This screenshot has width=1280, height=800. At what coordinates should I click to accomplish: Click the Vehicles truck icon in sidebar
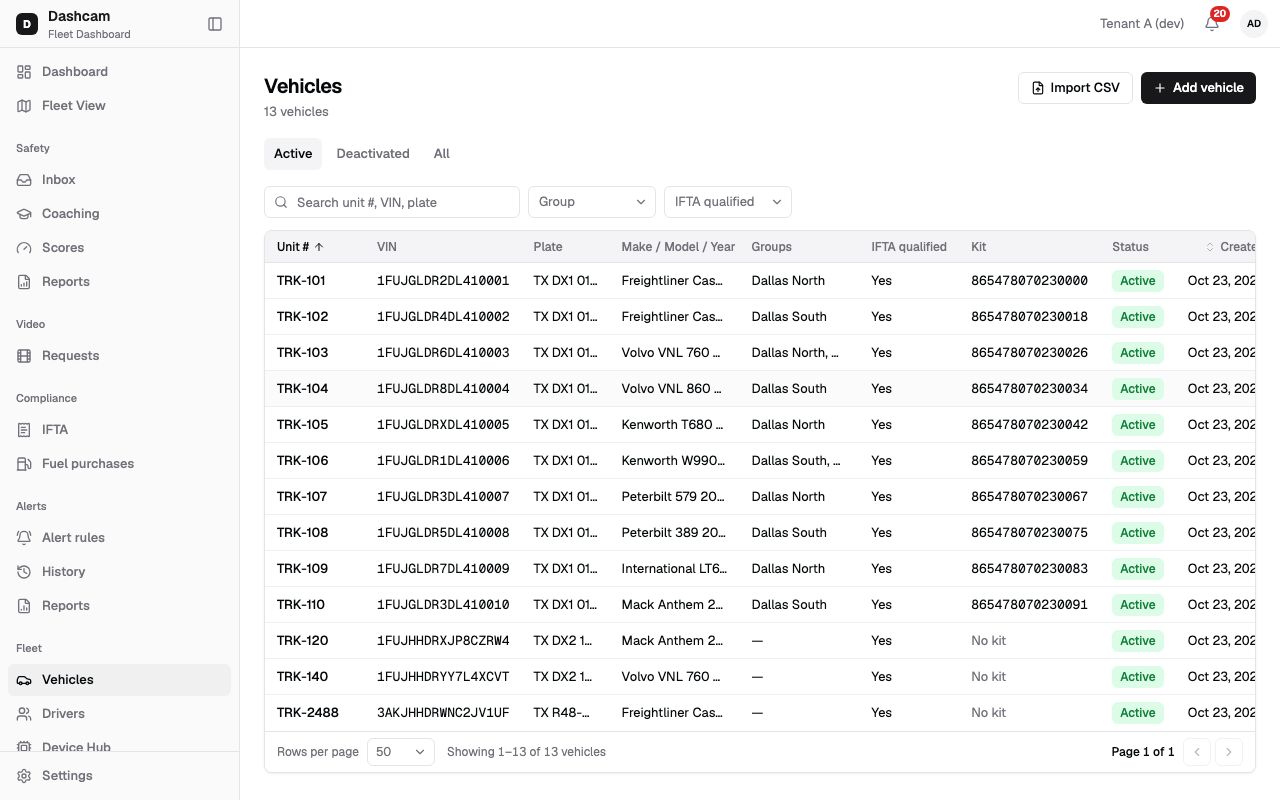click(24, 680)
